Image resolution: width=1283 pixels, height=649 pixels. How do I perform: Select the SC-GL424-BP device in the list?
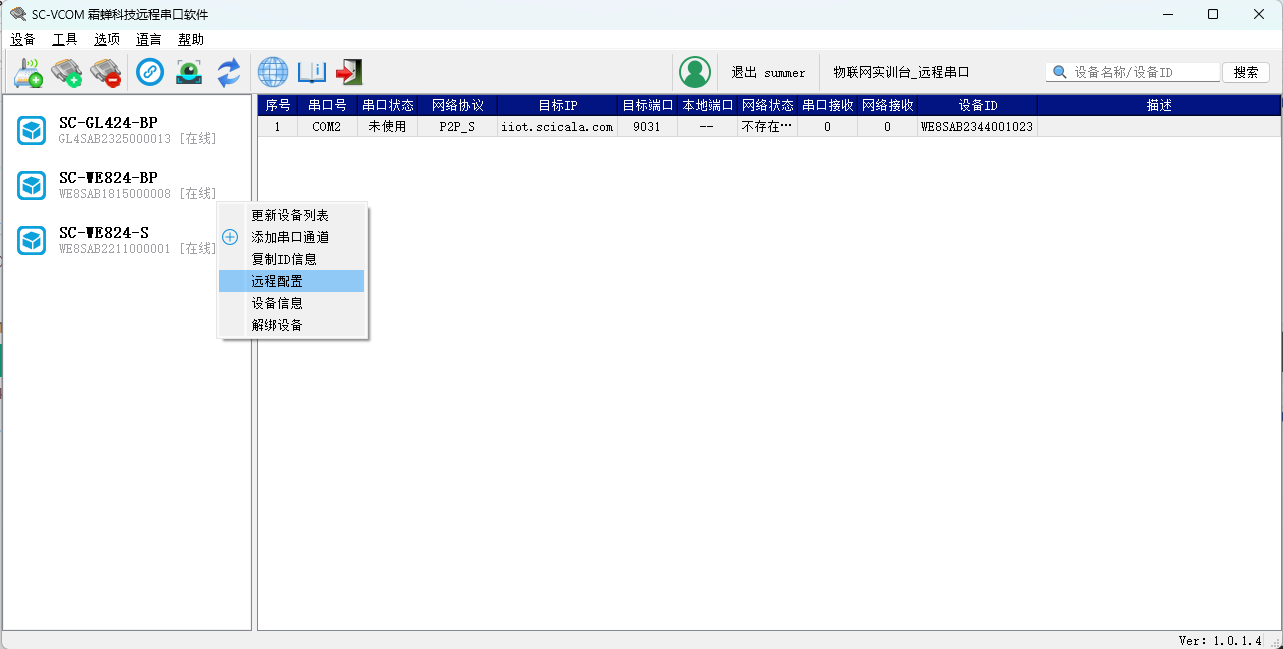108,130
